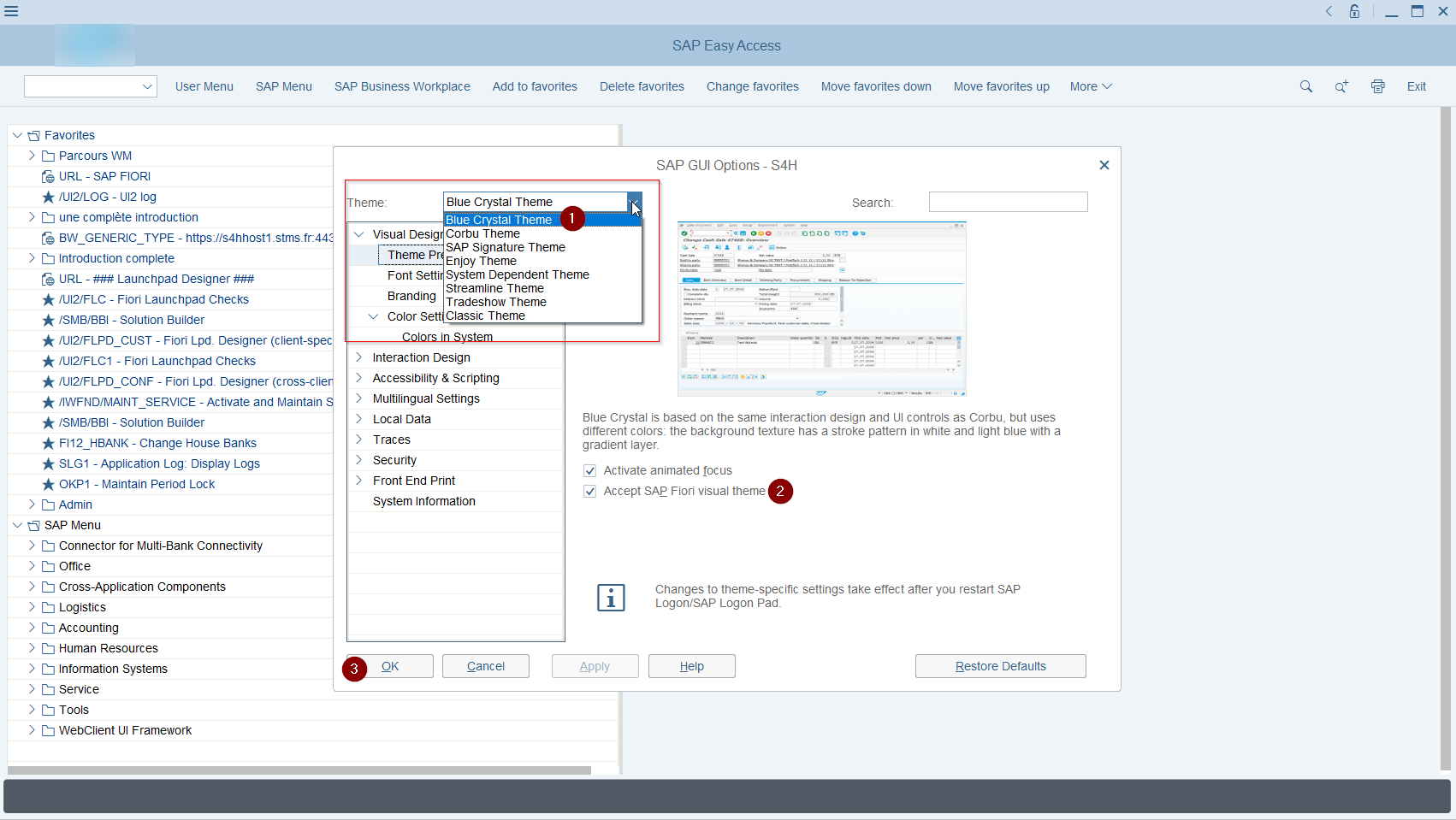
Task: Click the Logistics folder icon
Action: click(x=49, y=607)
